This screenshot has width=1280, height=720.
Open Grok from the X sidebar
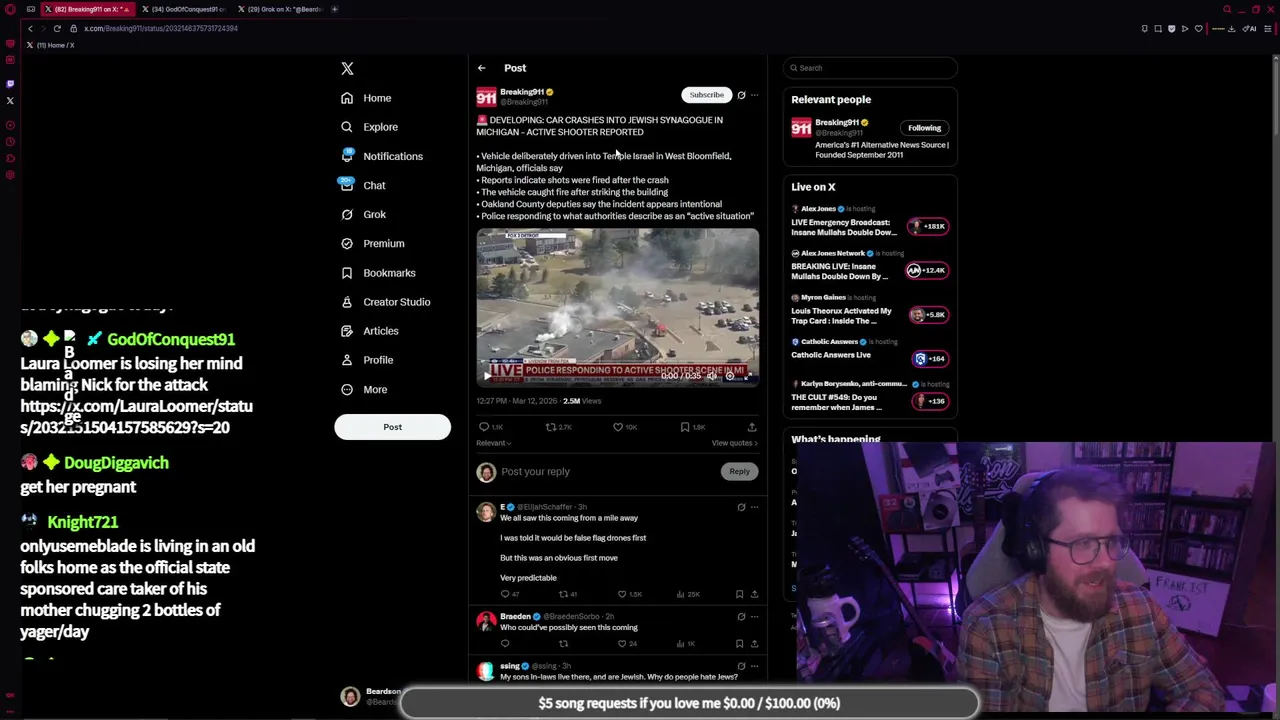pyautogui.click(x=363, y=214)
